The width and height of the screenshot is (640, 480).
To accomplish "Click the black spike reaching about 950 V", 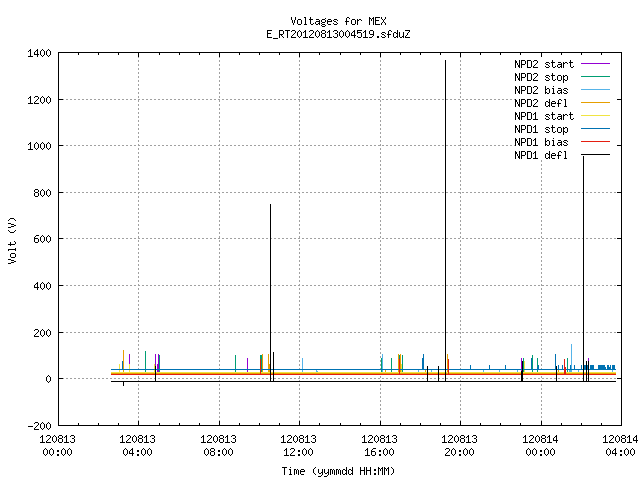I will (x=583, y=269).
